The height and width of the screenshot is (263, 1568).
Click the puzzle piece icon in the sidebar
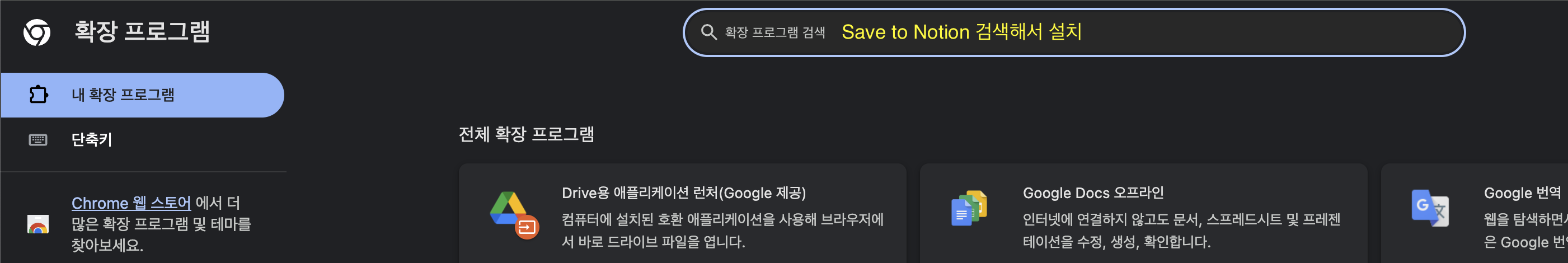(39, 95)
